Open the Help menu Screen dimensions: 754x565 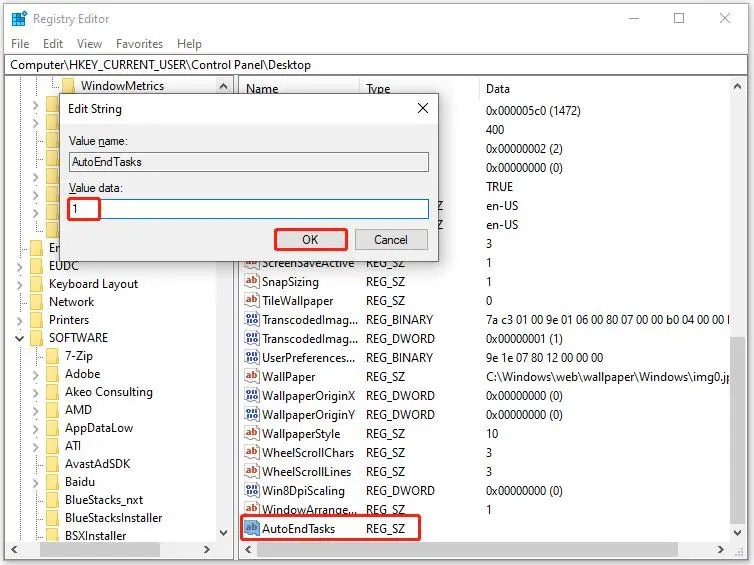pos(189,44)
